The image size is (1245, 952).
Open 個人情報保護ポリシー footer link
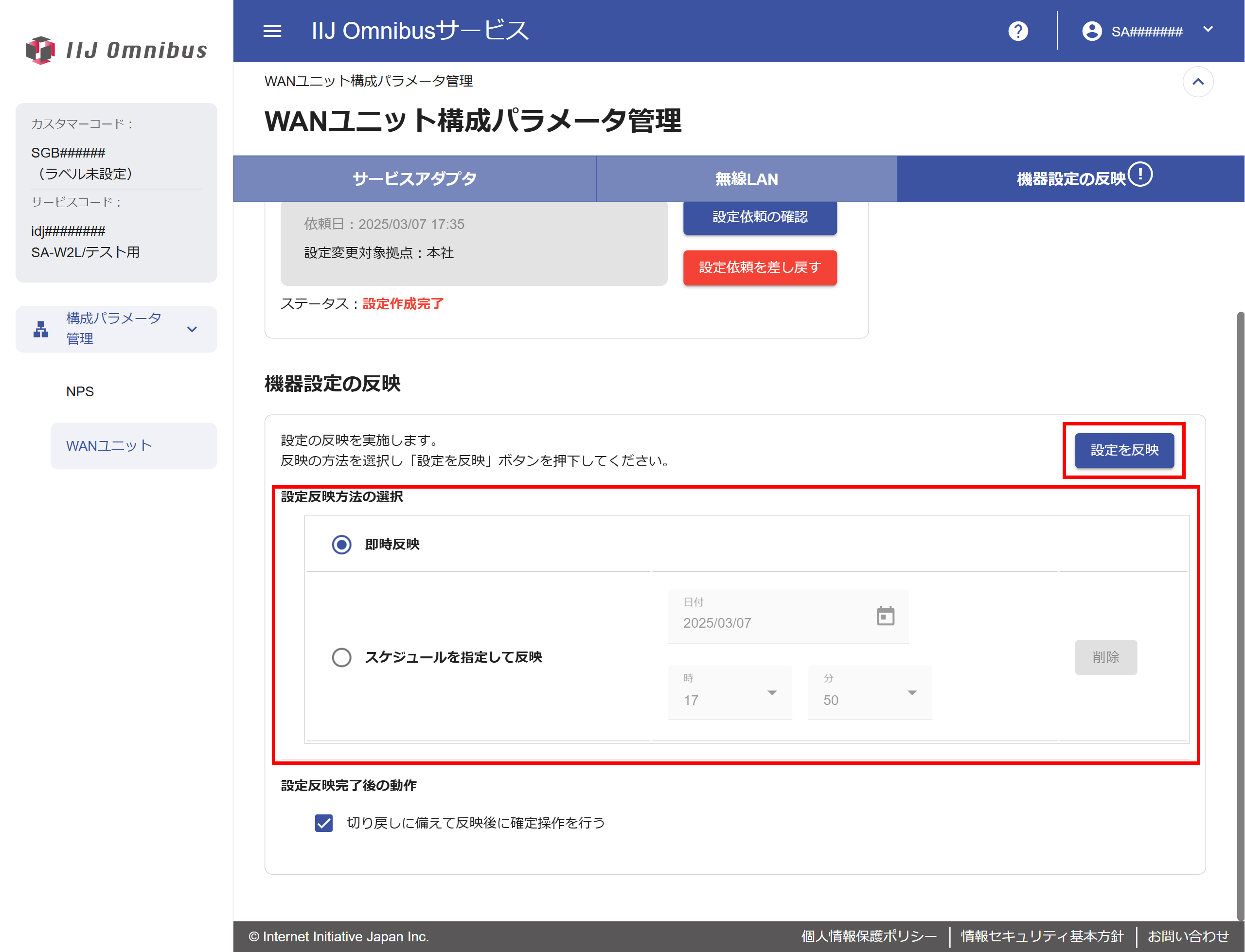coord(868,936)
